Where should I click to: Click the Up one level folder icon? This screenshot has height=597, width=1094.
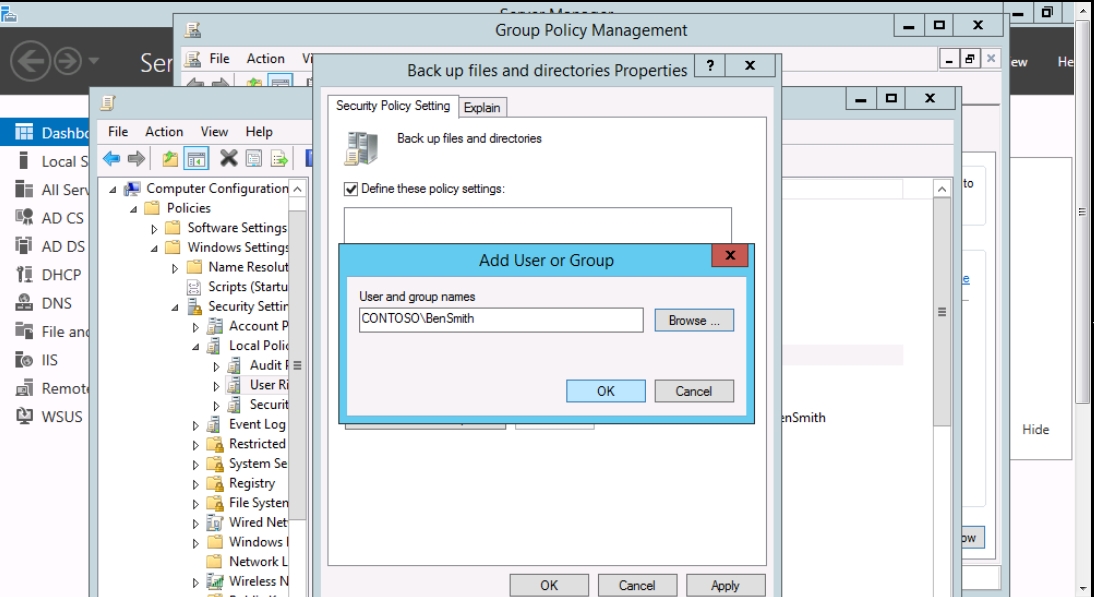point(171,158)
